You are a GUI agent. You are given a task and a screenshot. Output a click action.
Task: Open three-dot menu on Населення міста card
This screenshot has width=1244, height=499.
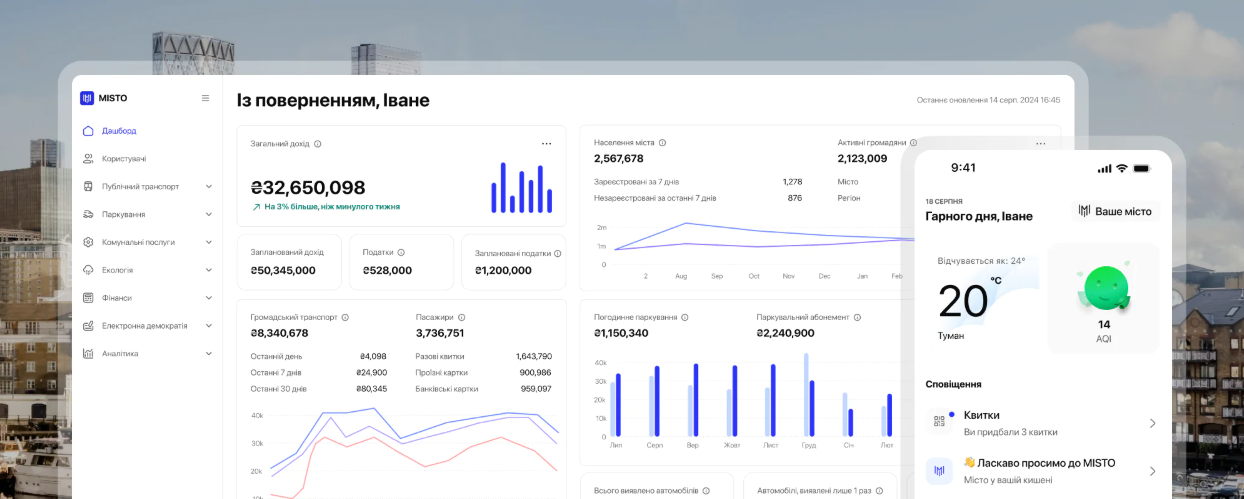tap(1040, 143)
